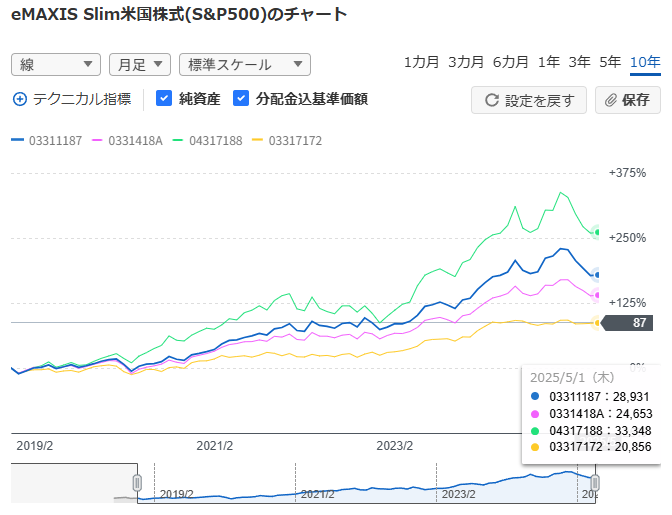The width and height of the screenshot is (672, 515).
Task: Select the 3カ月 period tab
Action: click(x=466, y=62)
